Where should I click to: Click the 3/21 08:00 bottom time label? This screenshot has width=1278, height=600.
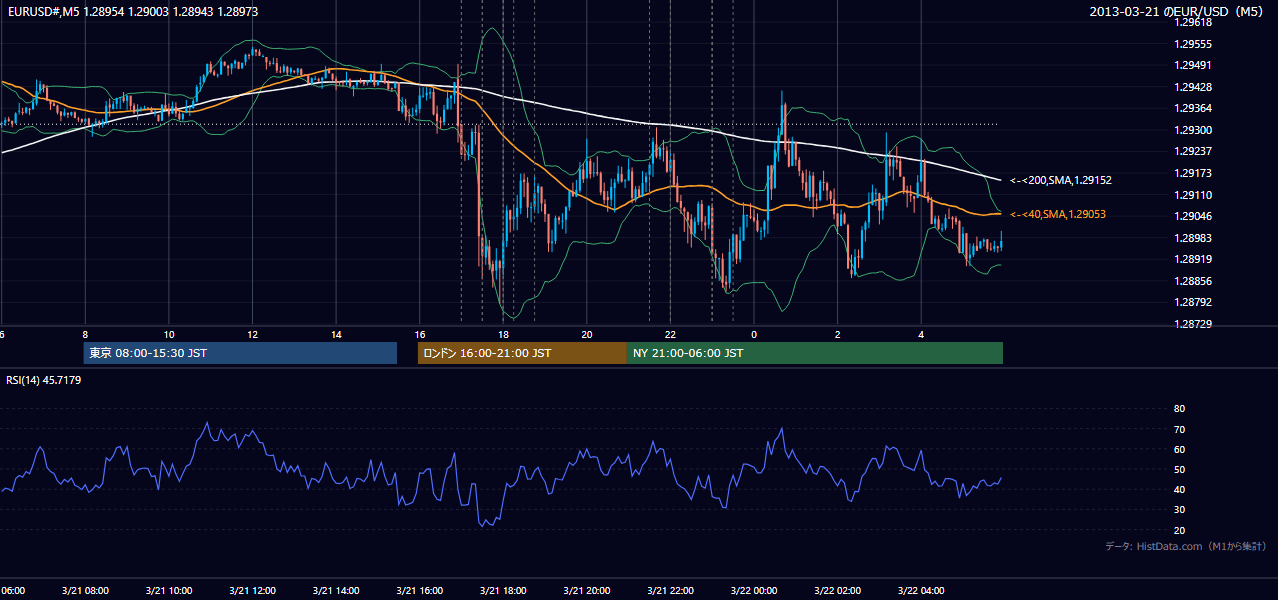click(84, 590)
